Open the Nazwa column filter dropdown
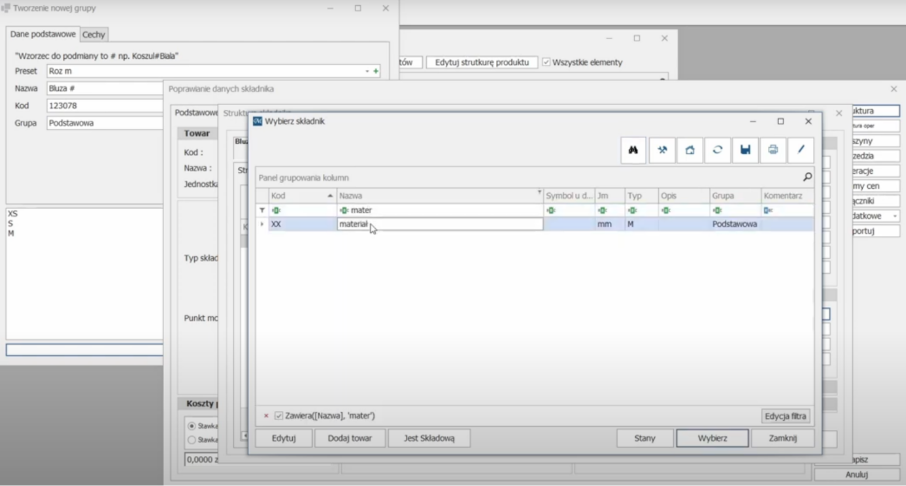Screen dimensions: 906x486 click(x=539, y=193)
